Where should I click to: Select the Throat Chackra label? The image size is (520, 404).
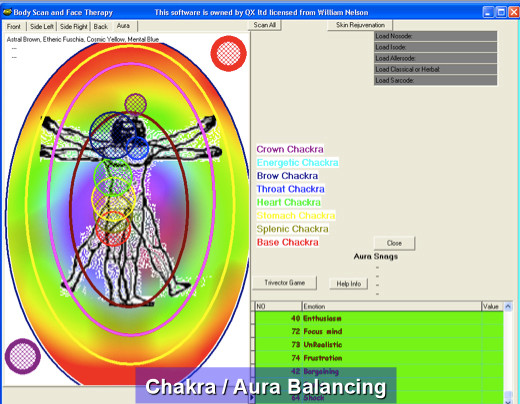coord(291,189)
